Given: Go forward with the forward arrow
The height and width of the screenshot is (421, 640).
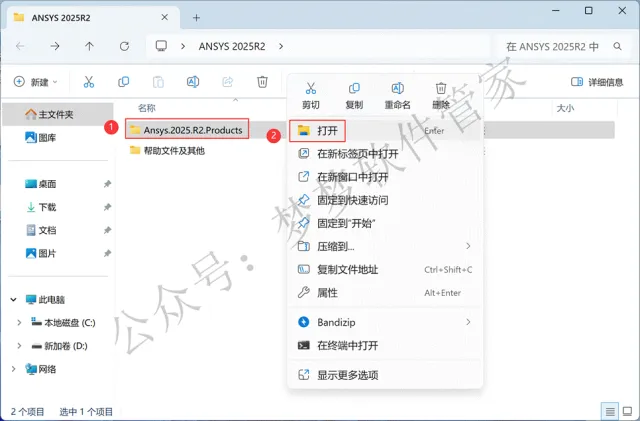Looking at the screenshot, I should [x=54, y=46].
